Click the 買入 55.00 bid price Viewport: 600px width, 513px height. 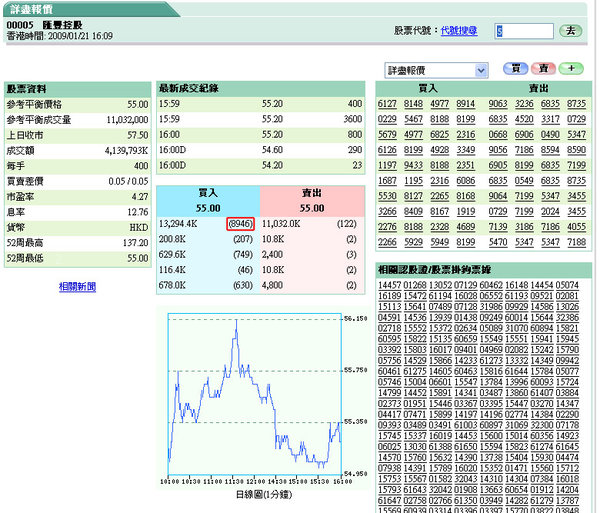[x=208, y=208]
